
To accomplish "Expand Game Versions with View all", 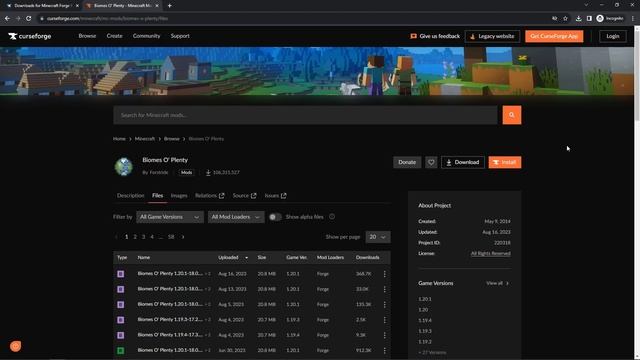I will 497,283.
